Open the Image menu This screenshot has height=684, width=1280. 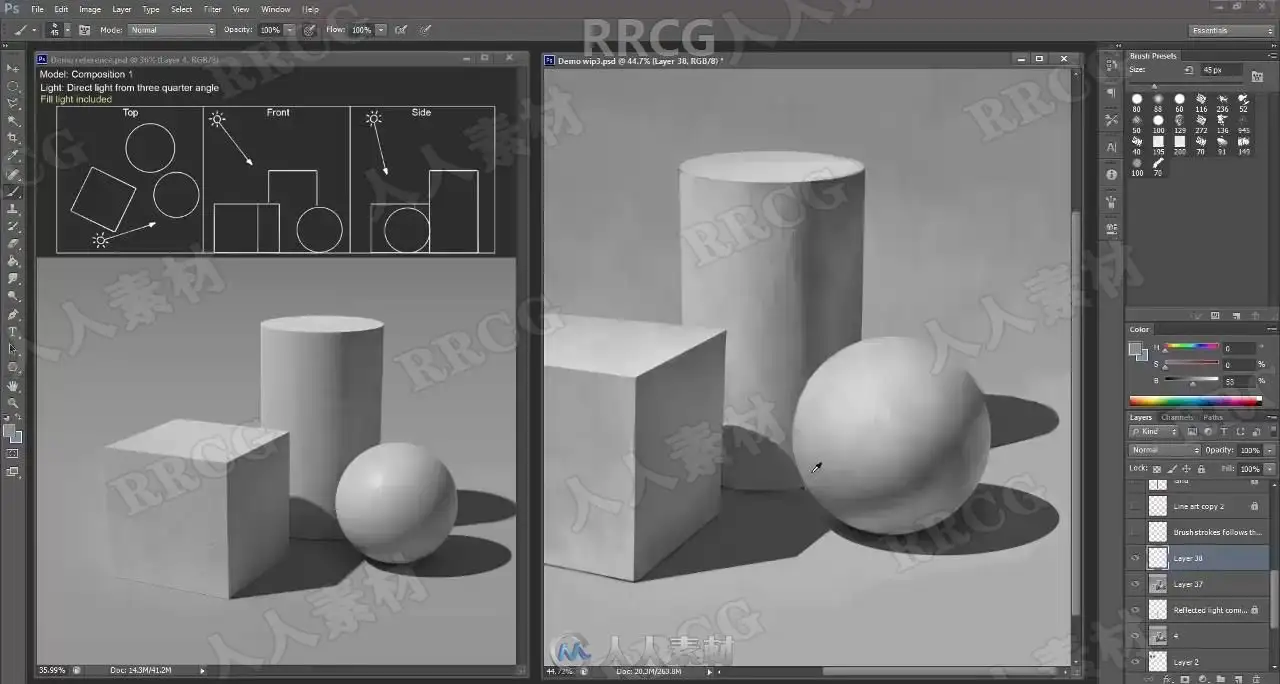coord(90,9)
